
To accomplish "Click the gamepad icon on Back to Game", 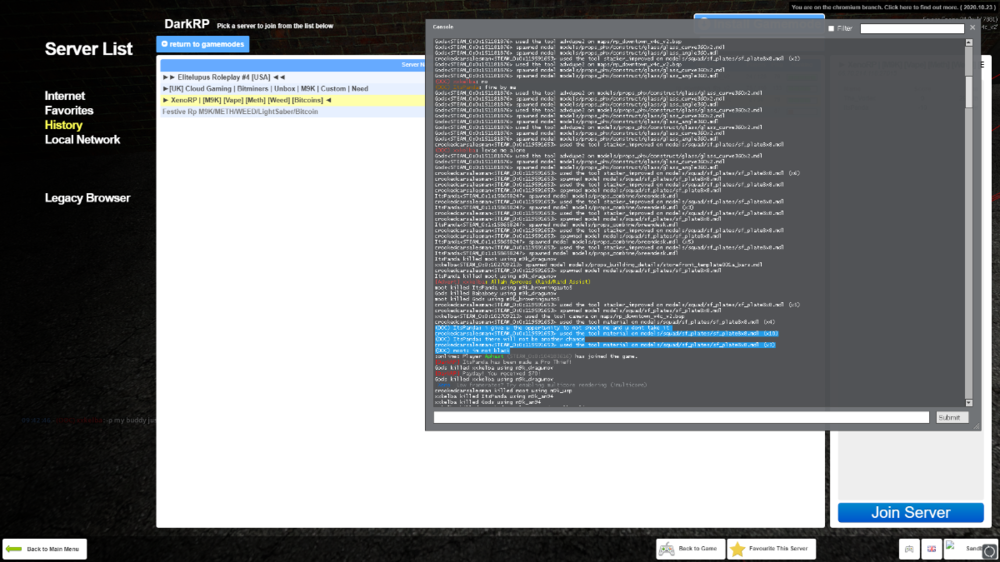I will click(667, 549).
